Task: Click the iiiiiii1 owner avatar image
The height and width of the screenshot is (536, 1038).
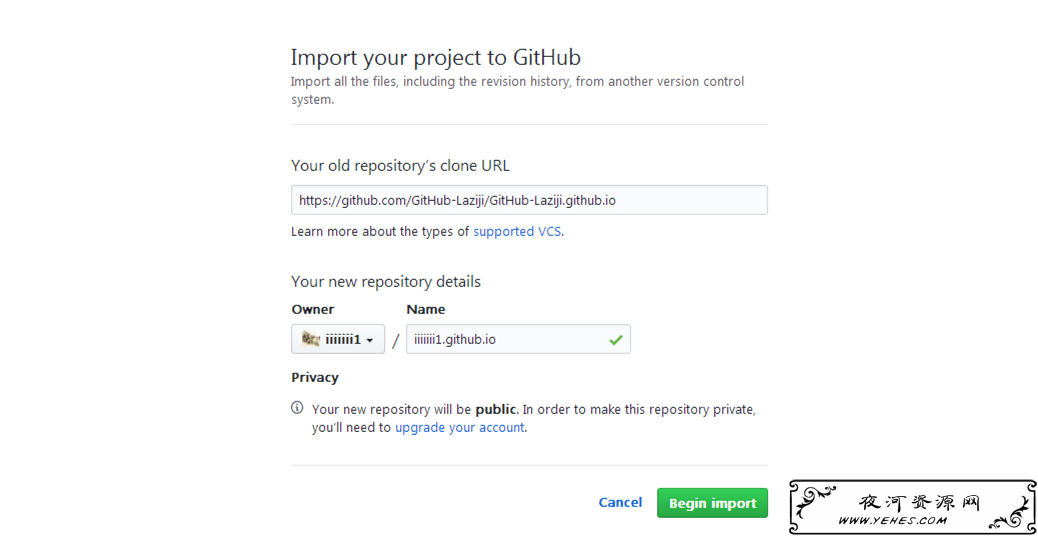Action: click(x=311, y=339)
